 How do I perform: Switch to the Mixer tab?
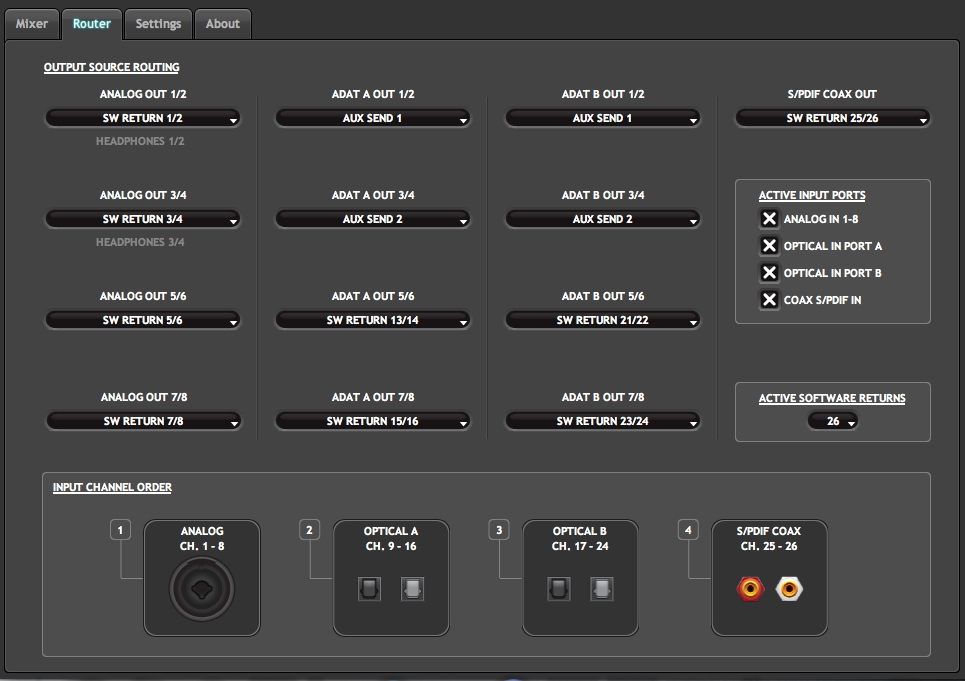[32, 24]
